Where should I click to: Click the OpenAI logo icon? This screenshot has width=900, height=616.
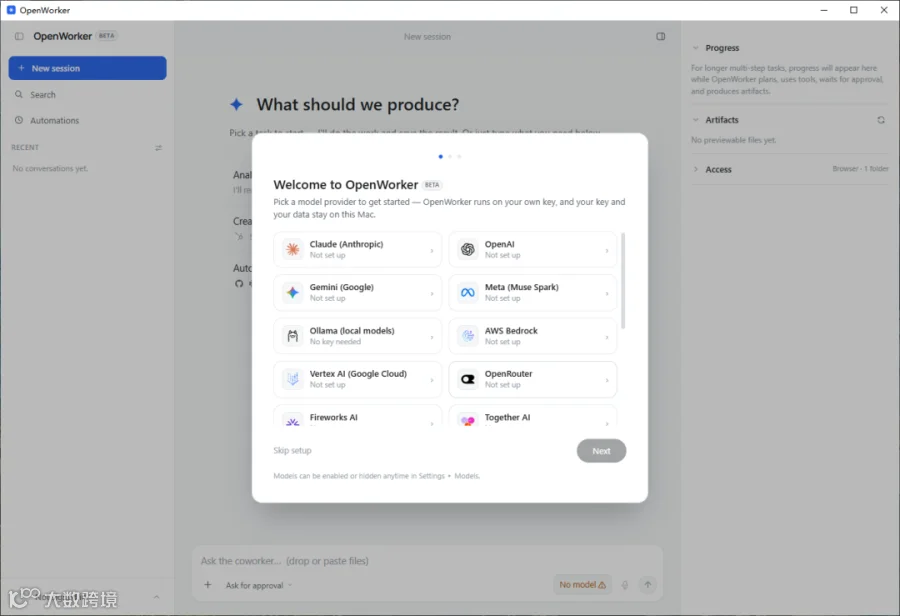(468, 249)
